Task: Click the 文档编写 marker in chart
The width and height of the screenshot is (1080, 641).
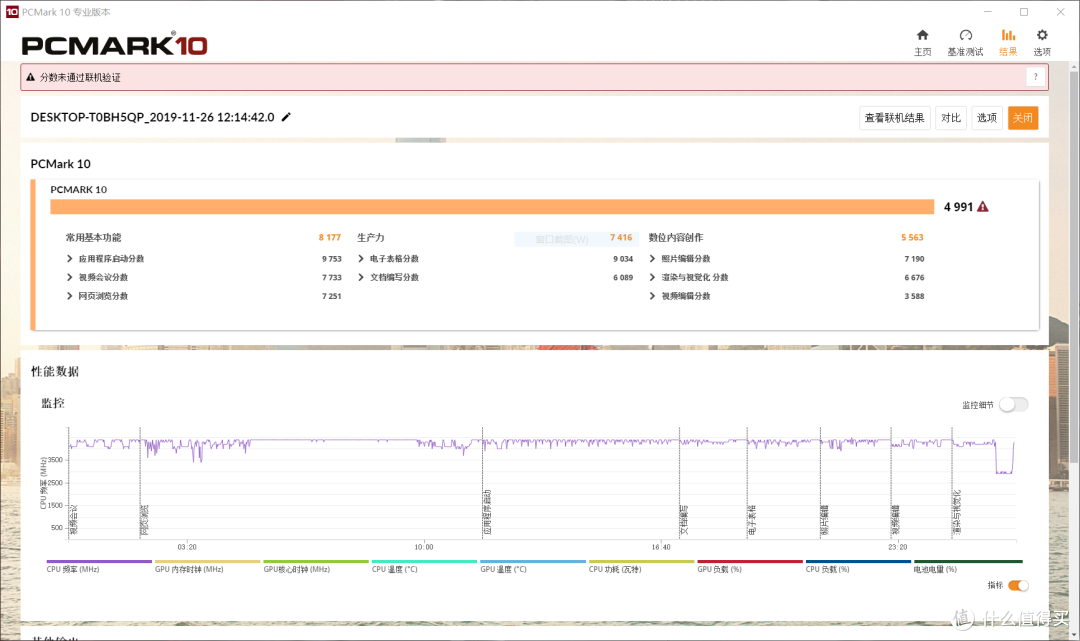Action: (684, 520)
